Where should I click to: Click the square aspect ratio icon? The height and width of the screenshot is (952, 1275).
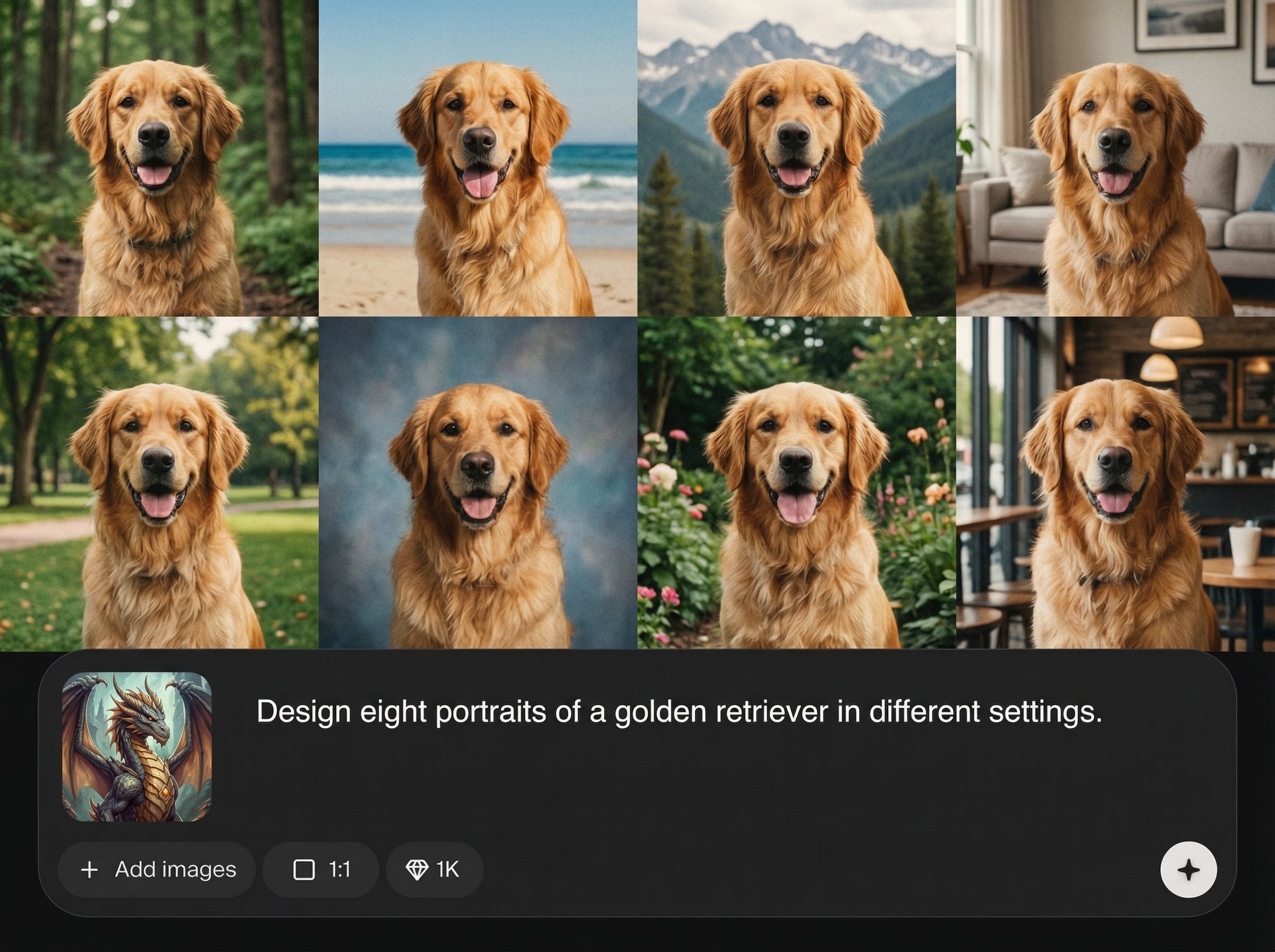(304, 870)
